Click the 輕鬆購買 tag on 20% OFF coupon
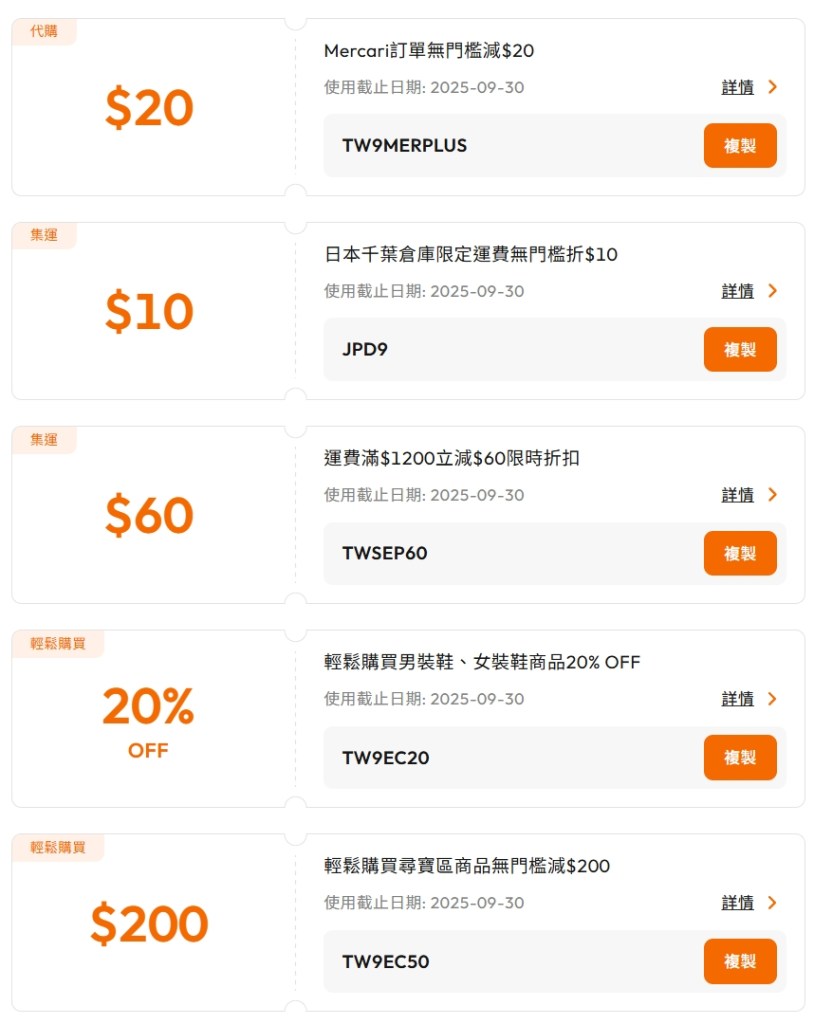 tap(58, 644)
